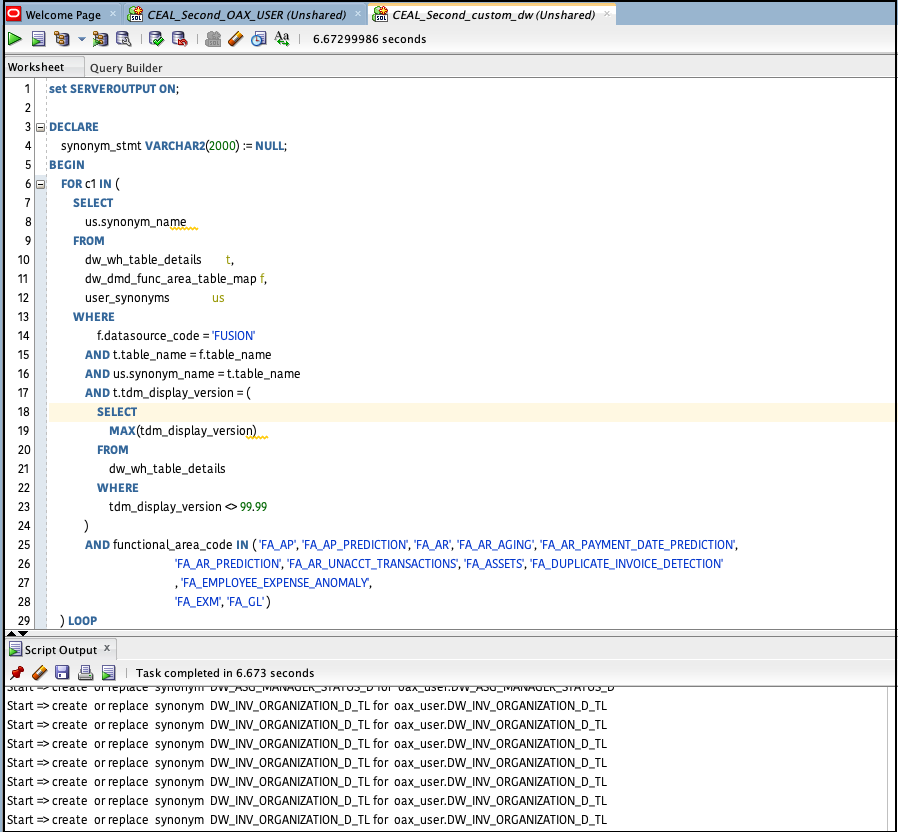Open the CEAL_Second_OAX_USER worksheet tab
898x832 pixels.
tap(246, 15)
